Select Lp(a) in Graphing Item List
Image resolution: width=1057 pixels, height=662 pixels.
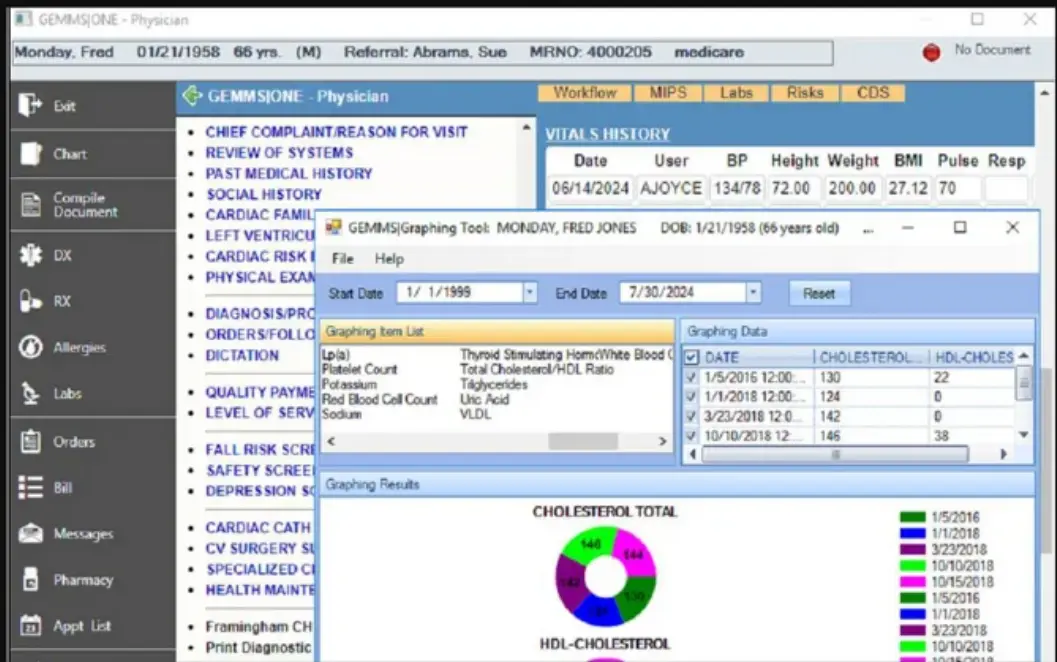[x=336, y=355]
